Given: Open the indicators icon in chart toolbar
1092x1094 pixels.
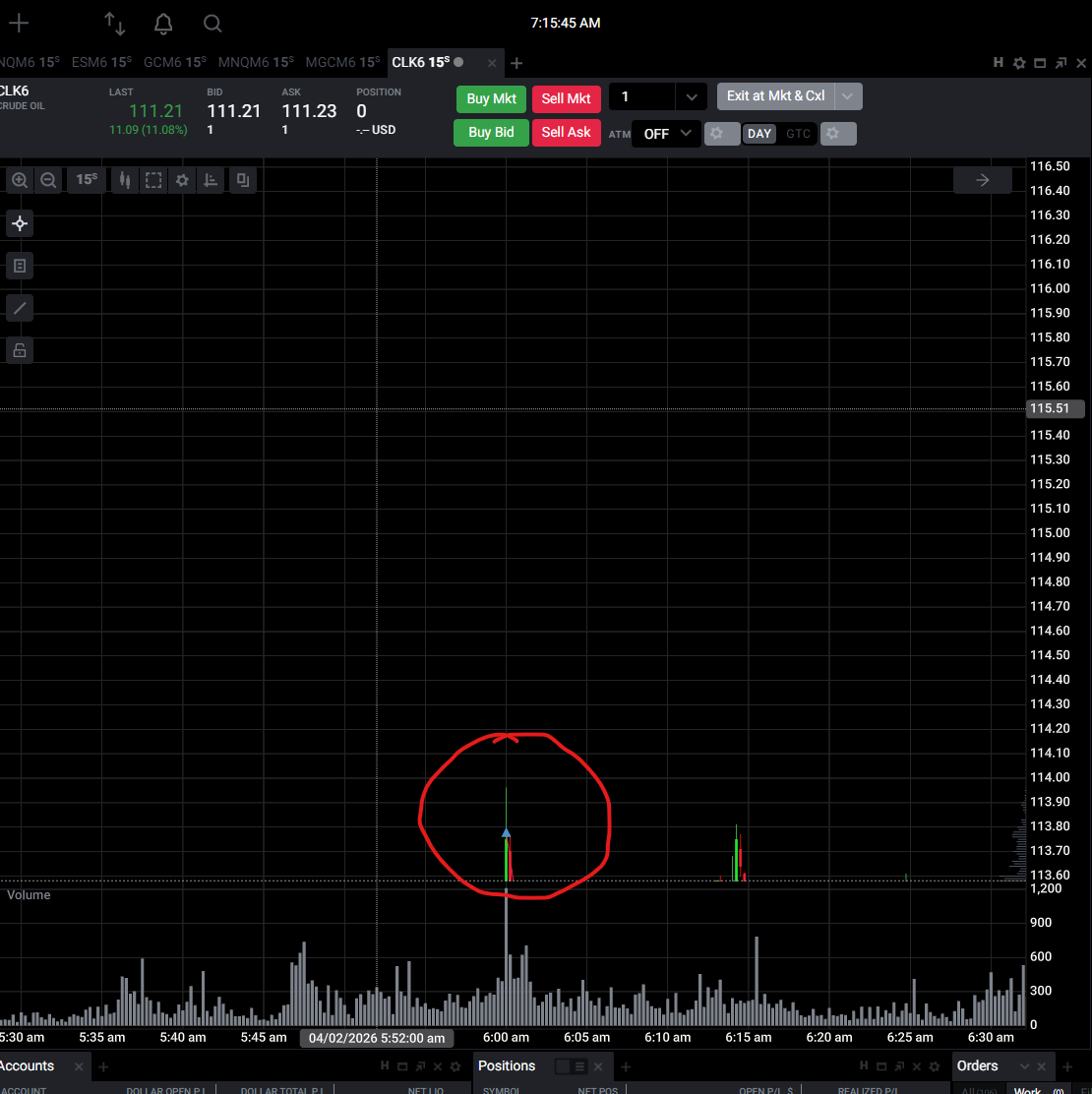Looking at the screenshot, I should (x=210, y=180).
